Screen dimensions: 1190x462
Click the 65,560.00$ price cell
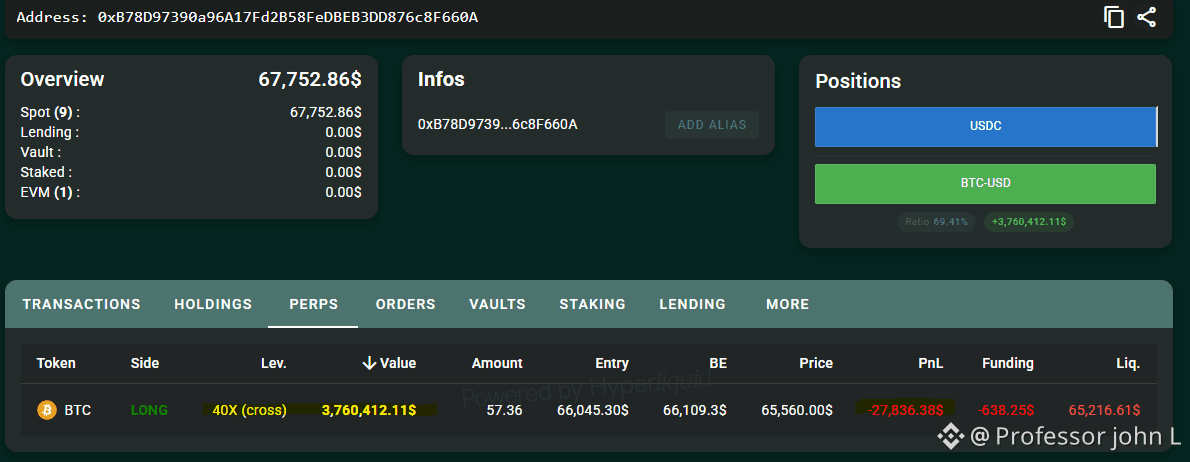pyautogui.click(x=797, y=410)
